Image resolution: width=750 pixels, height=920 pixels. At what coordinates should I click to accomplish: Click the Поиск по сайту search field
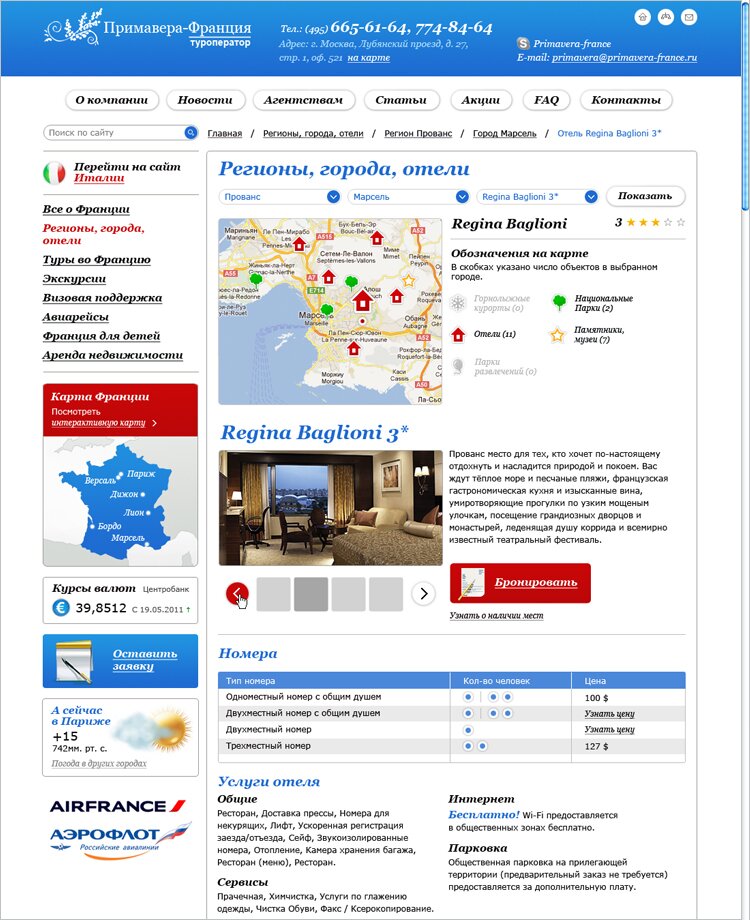(114, 133)
